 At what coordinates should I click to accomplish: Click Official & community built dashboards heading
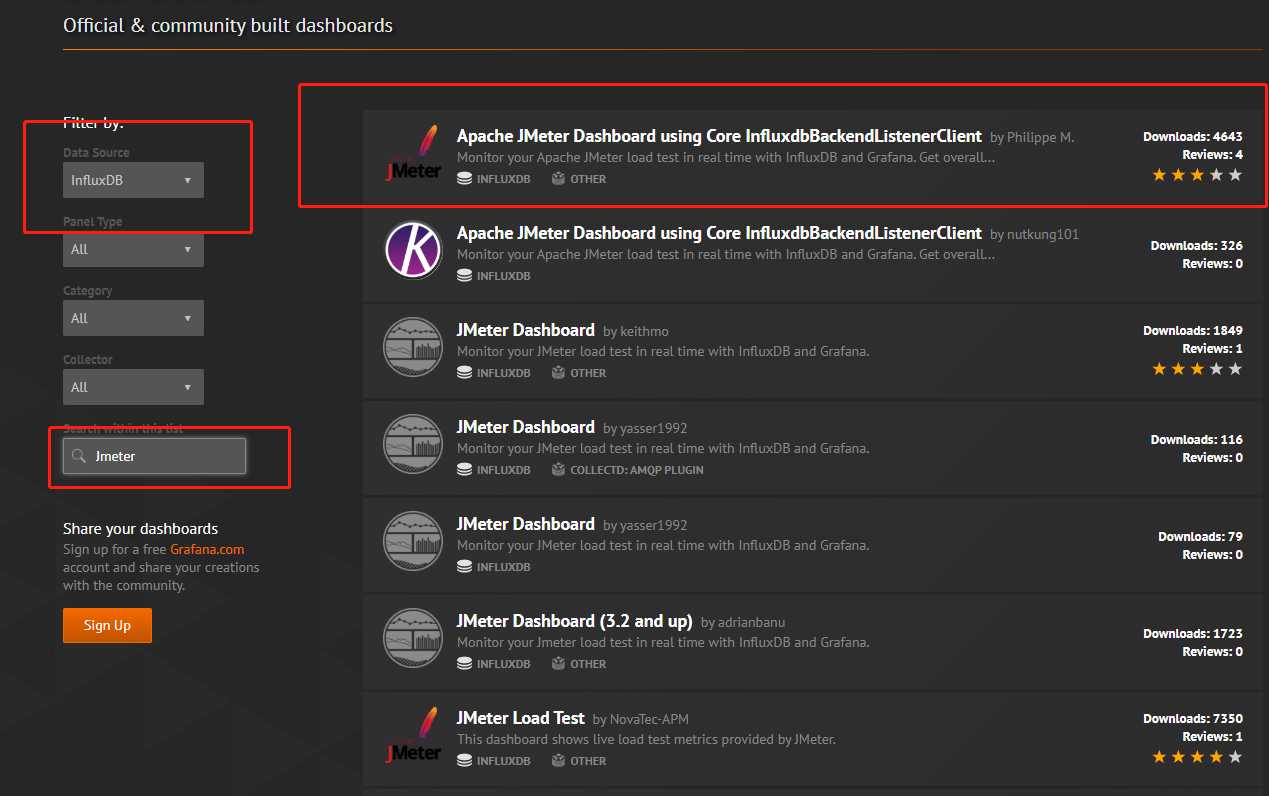228,25
